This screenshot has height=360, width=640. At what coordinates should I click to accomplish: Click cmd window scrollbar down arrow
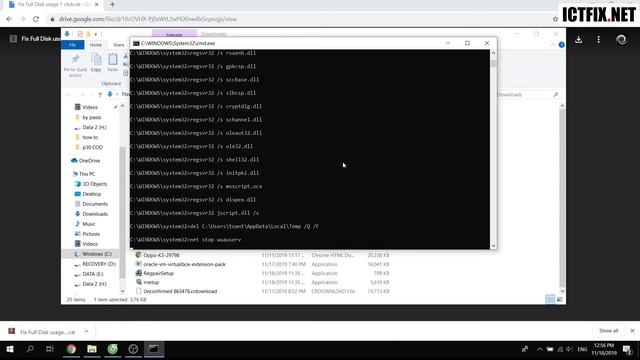click(493, 246)
